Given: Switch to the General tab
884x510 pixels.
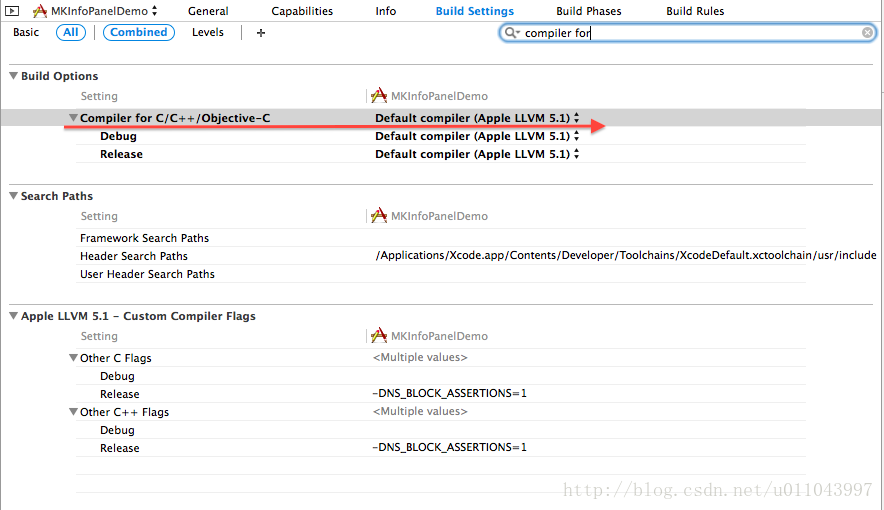Looking at the screenshot, I should tap(208, 11).
